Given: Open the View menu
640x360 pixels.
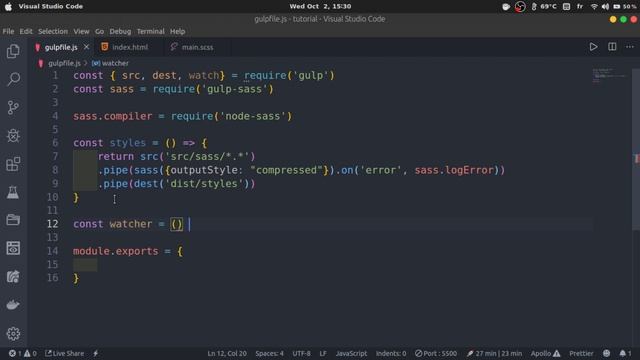Looking at the screenshot, I should (81, 31).
